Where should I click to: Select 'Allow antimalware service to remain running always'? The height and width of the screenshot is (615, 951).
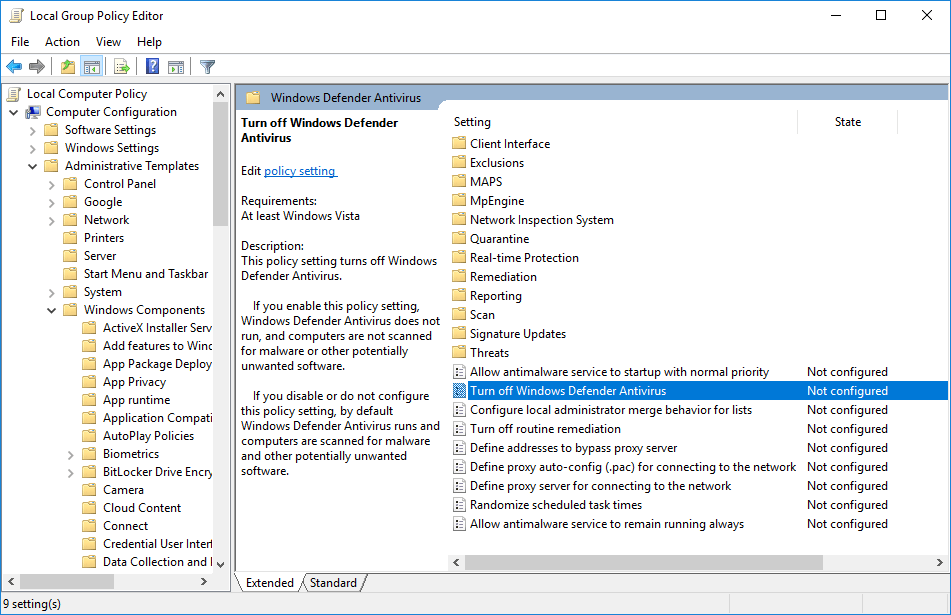(x=699, y=524)
